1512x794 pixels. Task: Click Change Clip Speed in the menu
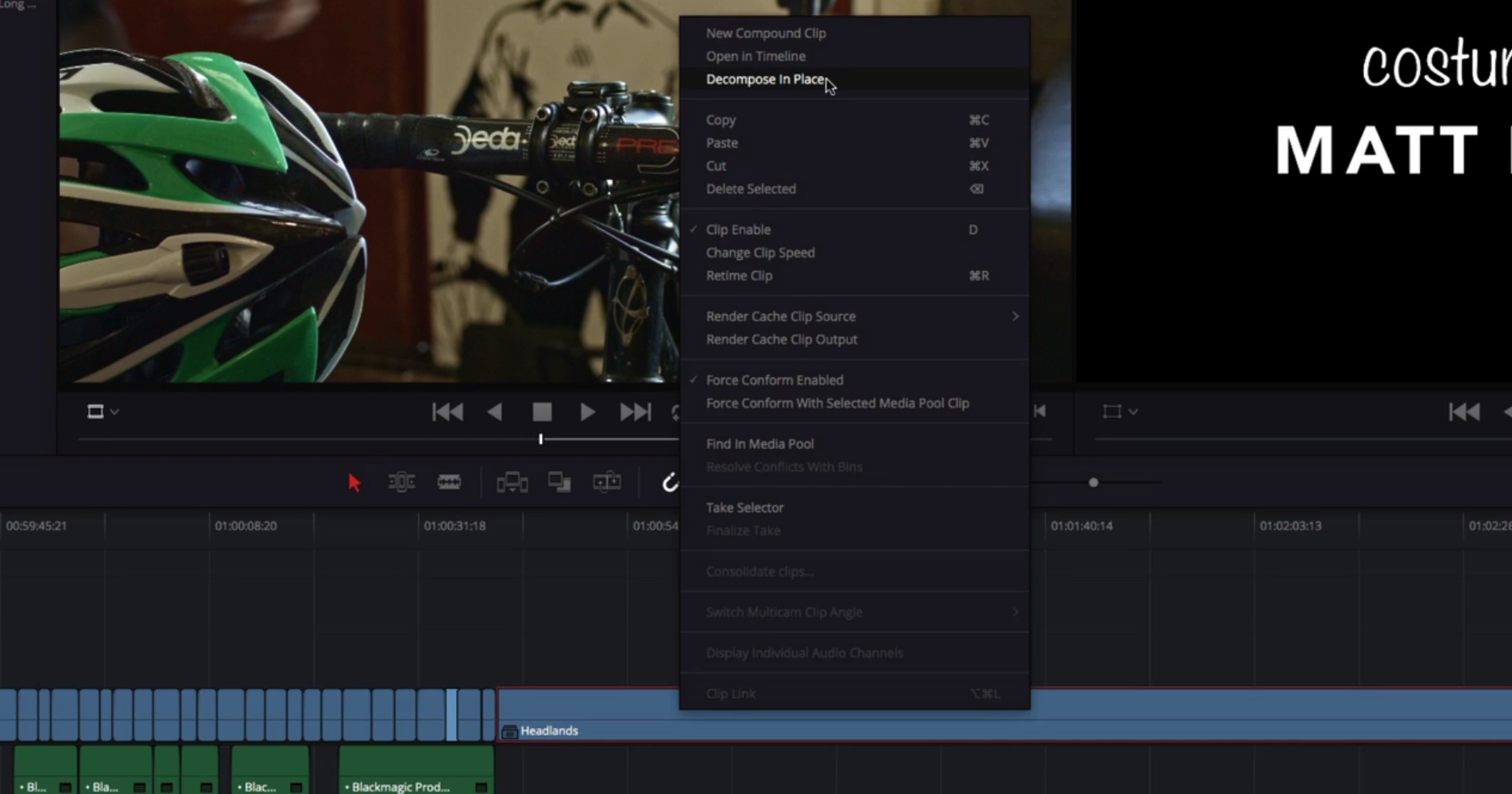coord(760,253)
